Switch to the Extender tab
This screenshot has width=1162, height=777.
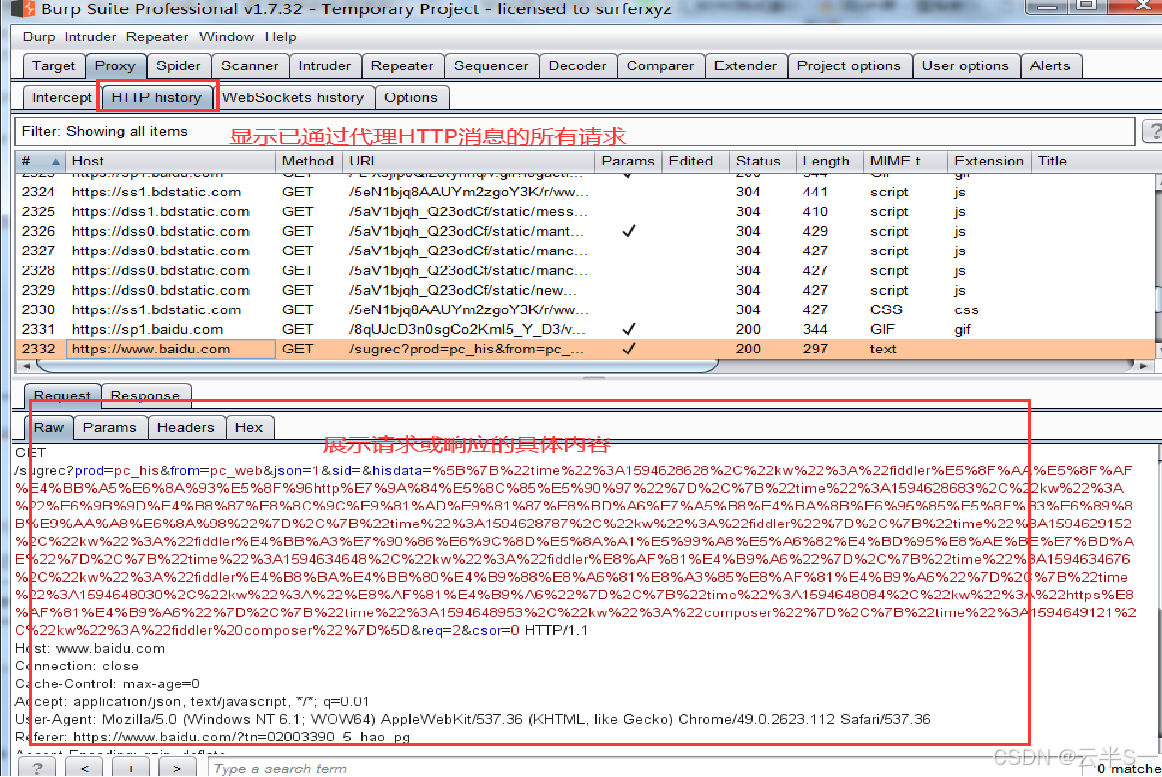pos(746,65)
